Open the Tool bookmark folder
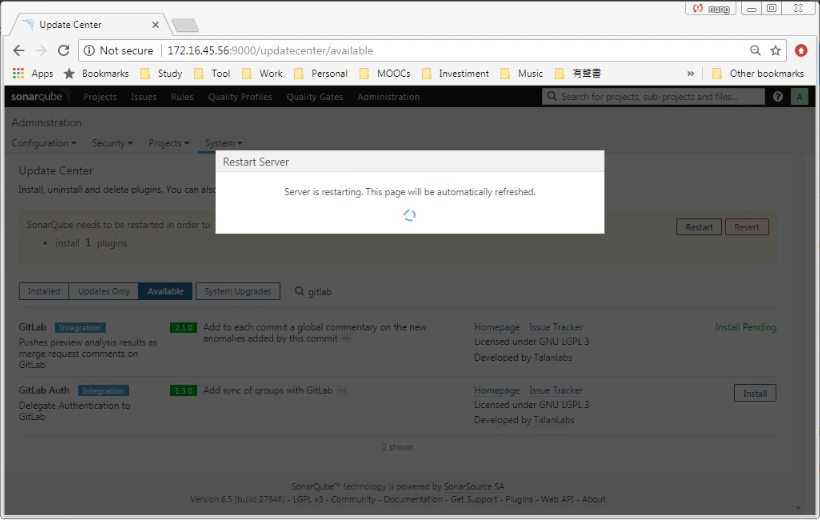Screen dimensions: 820x520 coord(212,74)
